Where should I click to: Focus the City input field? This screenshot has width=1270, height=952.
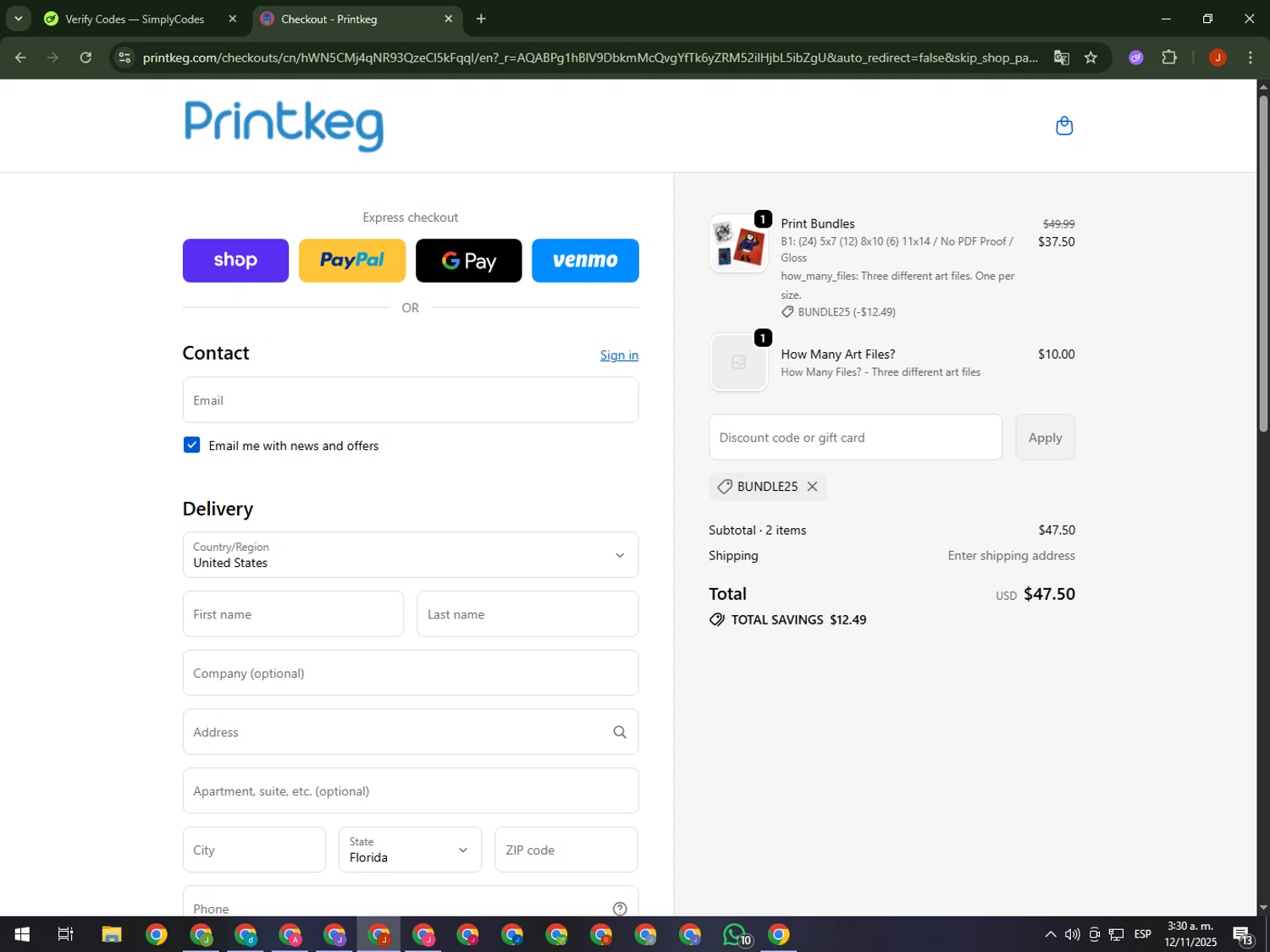(x=254, y=850)
